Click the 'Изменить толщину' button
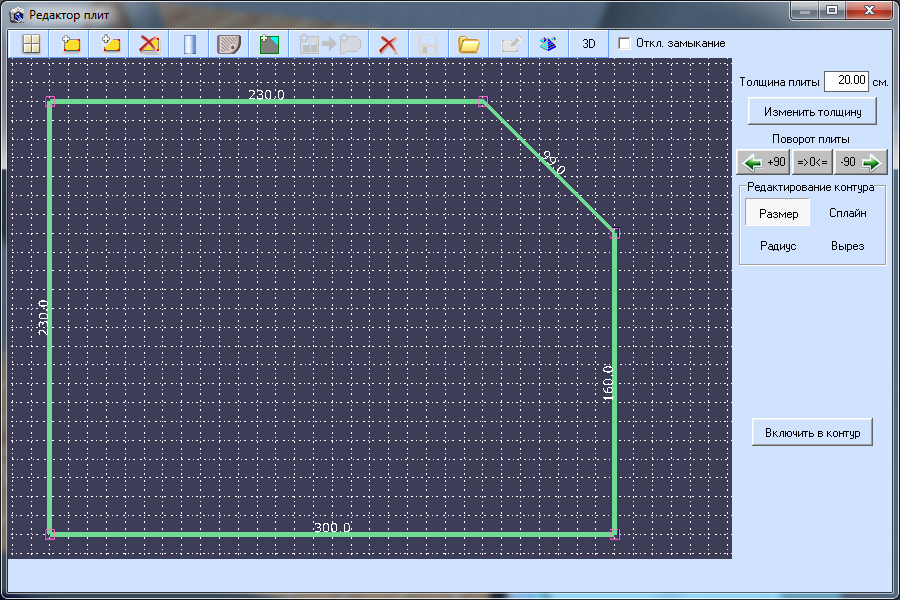 coord(812,111)
